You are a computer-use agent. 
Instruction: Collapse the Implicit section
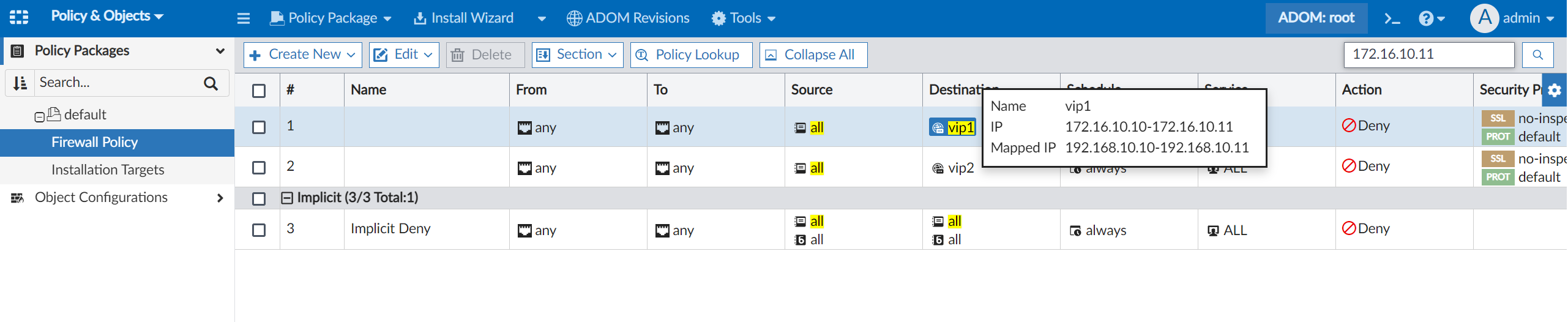tap(287, 198)
